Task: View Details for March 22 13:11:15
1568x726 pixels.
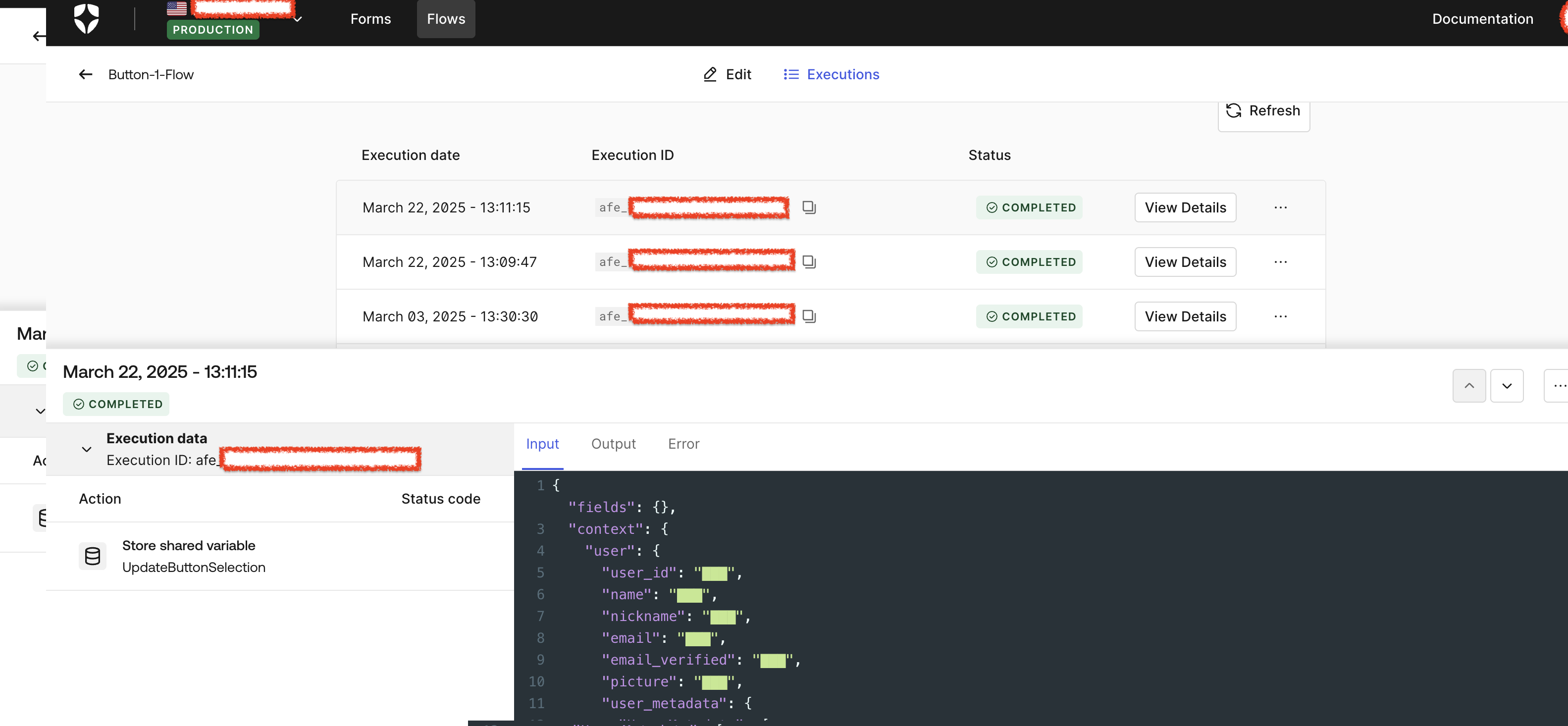Action: point(1185,207)
